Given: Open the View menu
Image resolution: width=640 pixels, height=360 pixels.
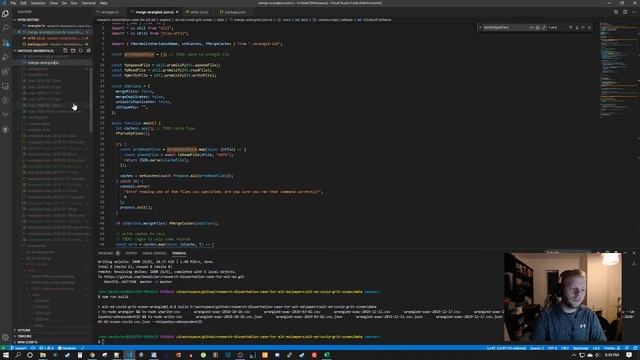Looking at the screenshot, I should (53, 3).
